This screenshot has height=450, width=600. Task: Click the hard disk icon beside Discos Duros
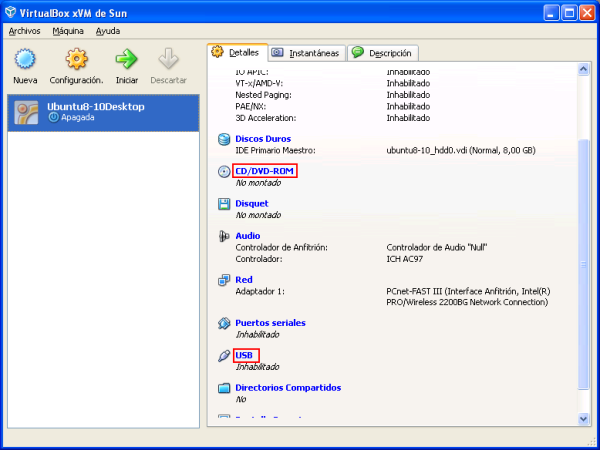[x=223, y=139]
